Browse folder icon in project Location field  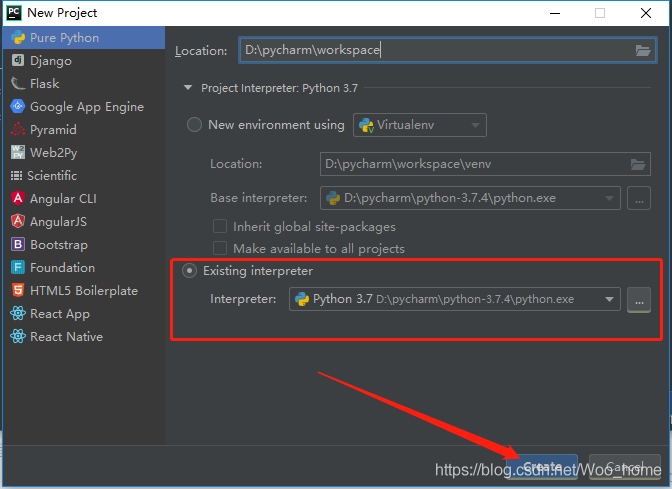click(x=643, y=51)
